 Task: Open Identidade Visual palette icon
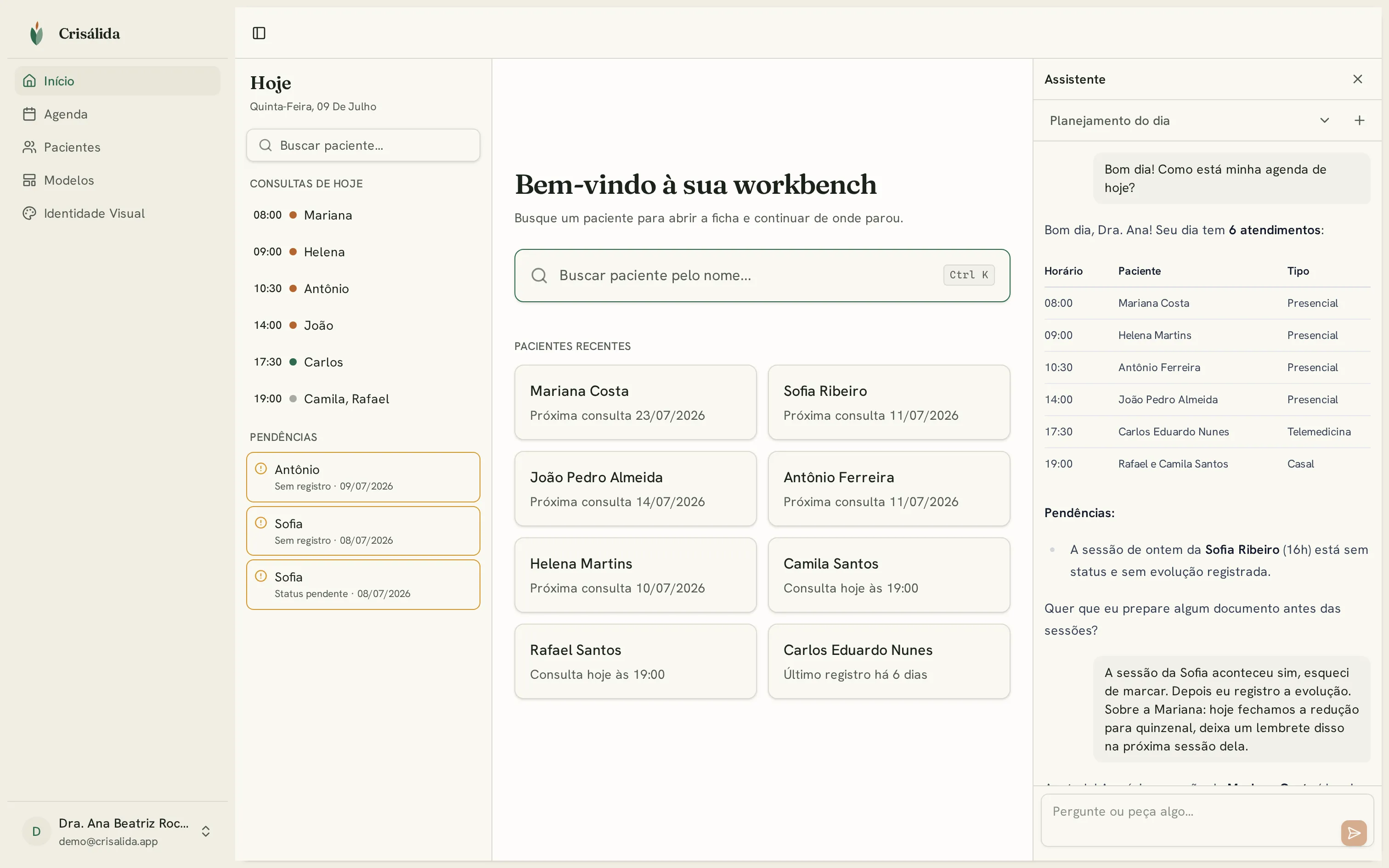(29, 213)
